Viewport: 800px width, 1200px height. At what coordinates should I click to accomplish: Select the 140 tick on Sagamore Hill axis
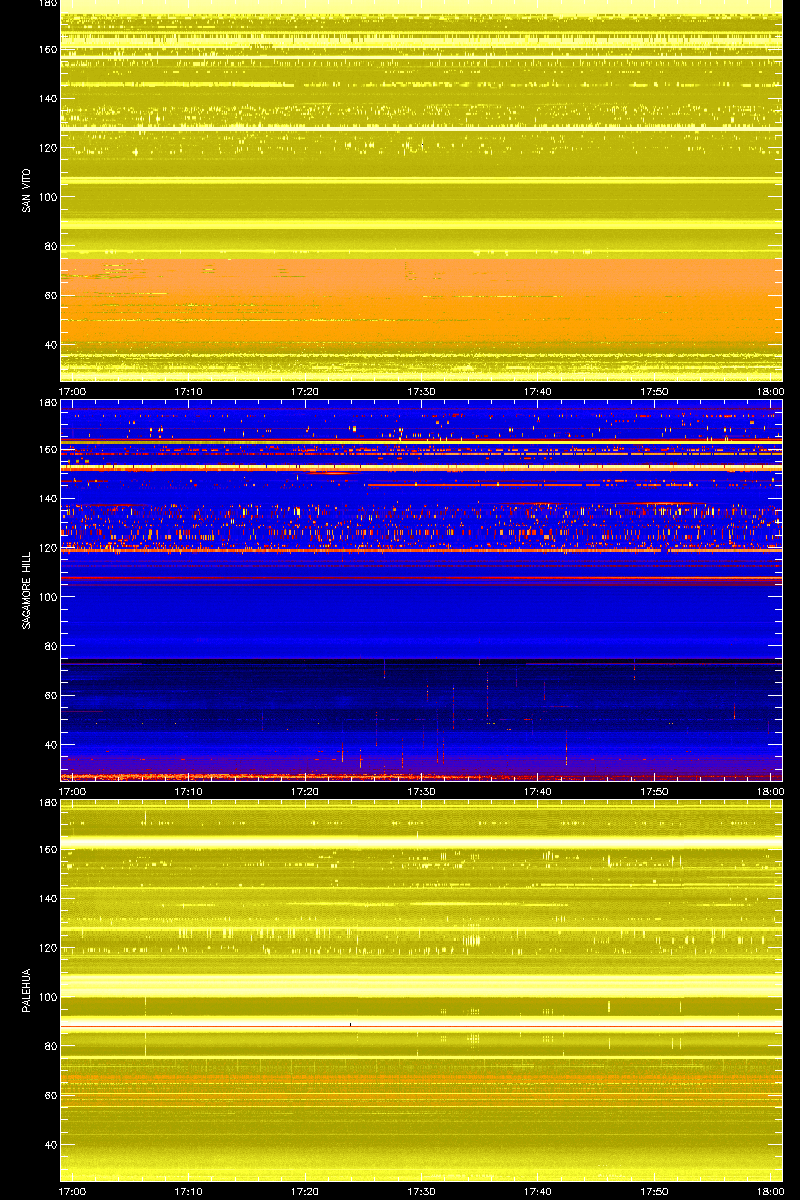[x=47, y=498]
